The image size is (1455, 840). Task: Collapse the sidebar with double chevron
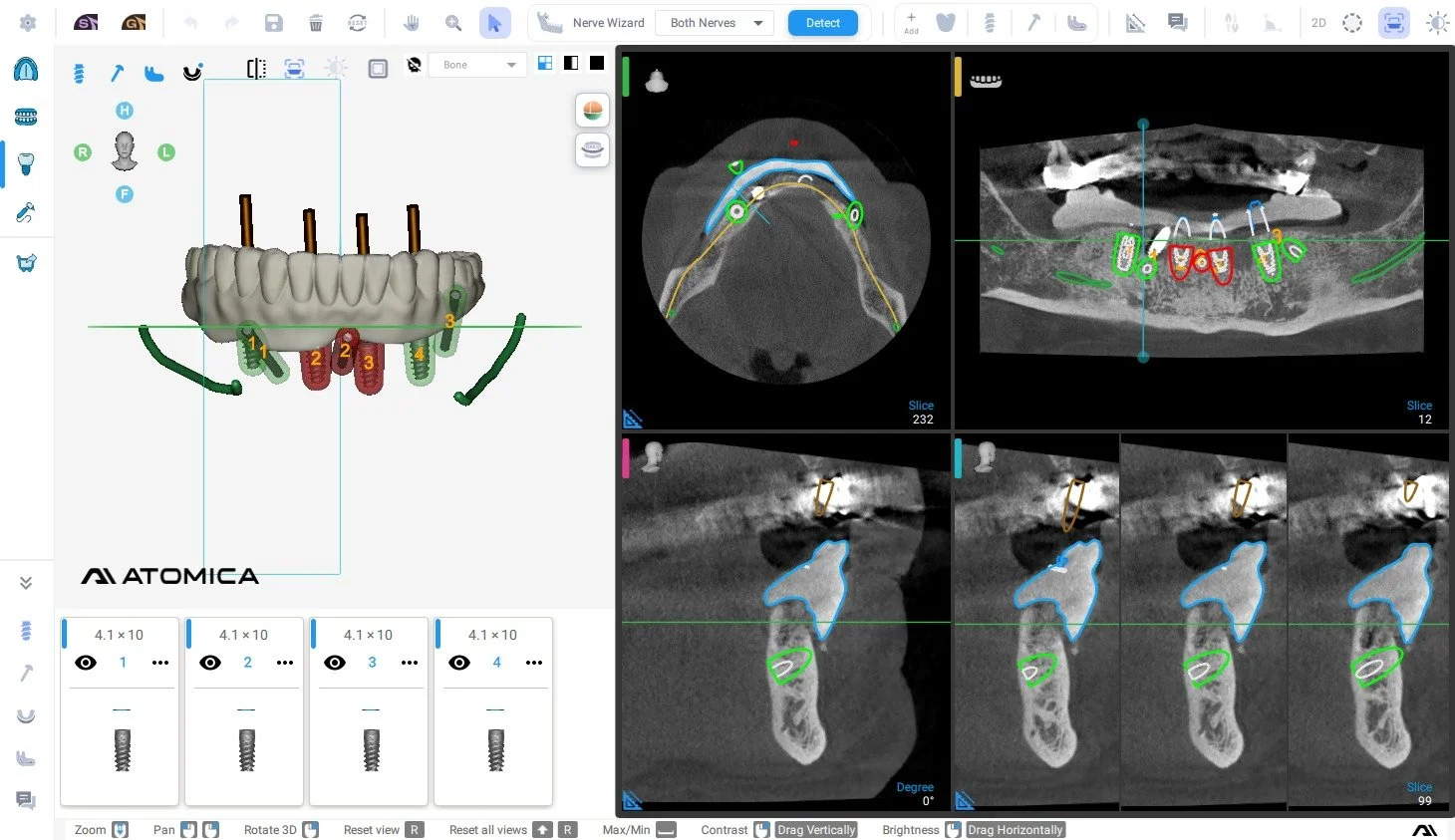pyautogui.click(x=26, y=583)
